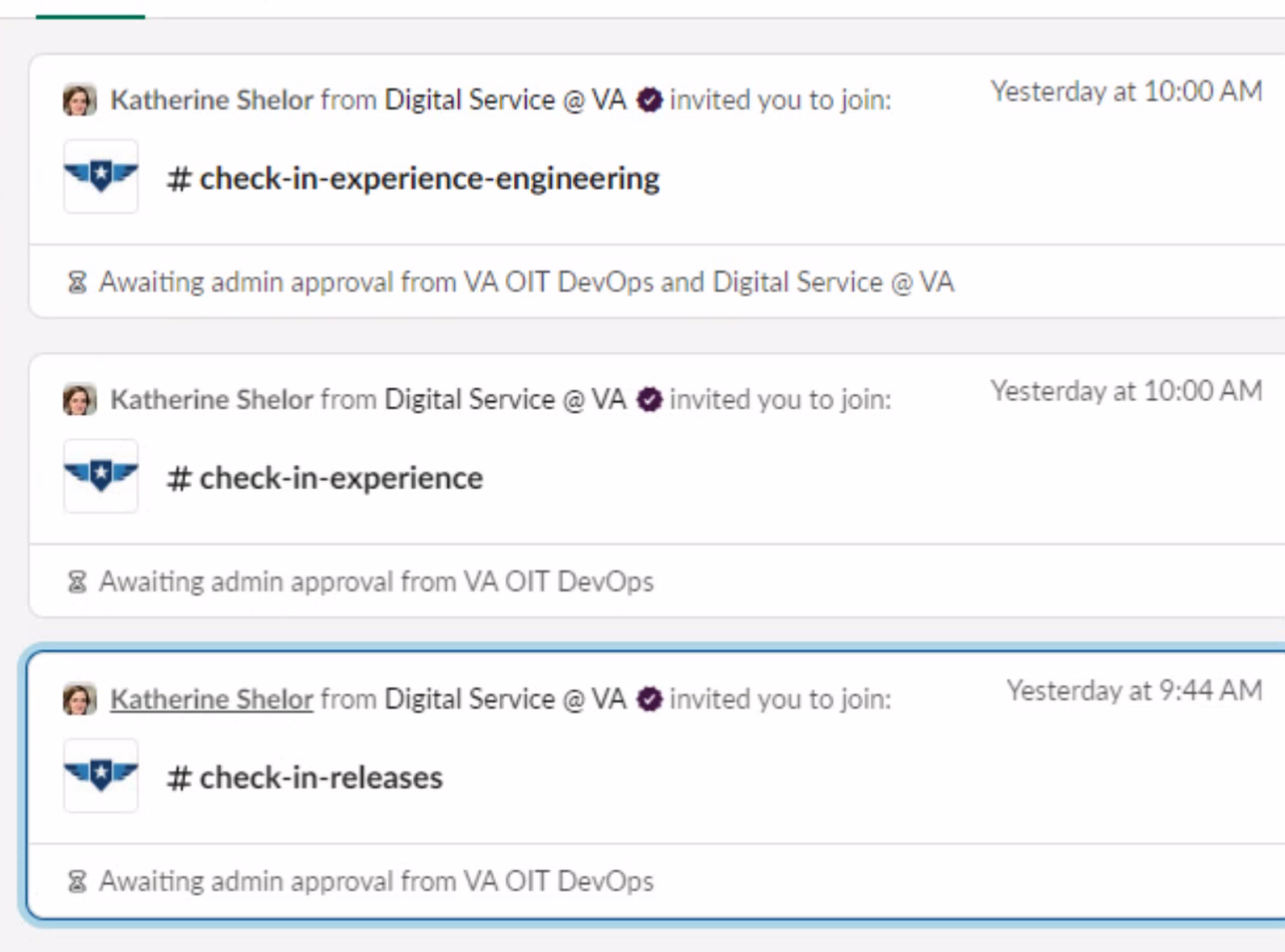The height and width of the screenshot is (952, 1285).
Task: Click the verified badge on the second invitation
Action: [x=648, y=399]
